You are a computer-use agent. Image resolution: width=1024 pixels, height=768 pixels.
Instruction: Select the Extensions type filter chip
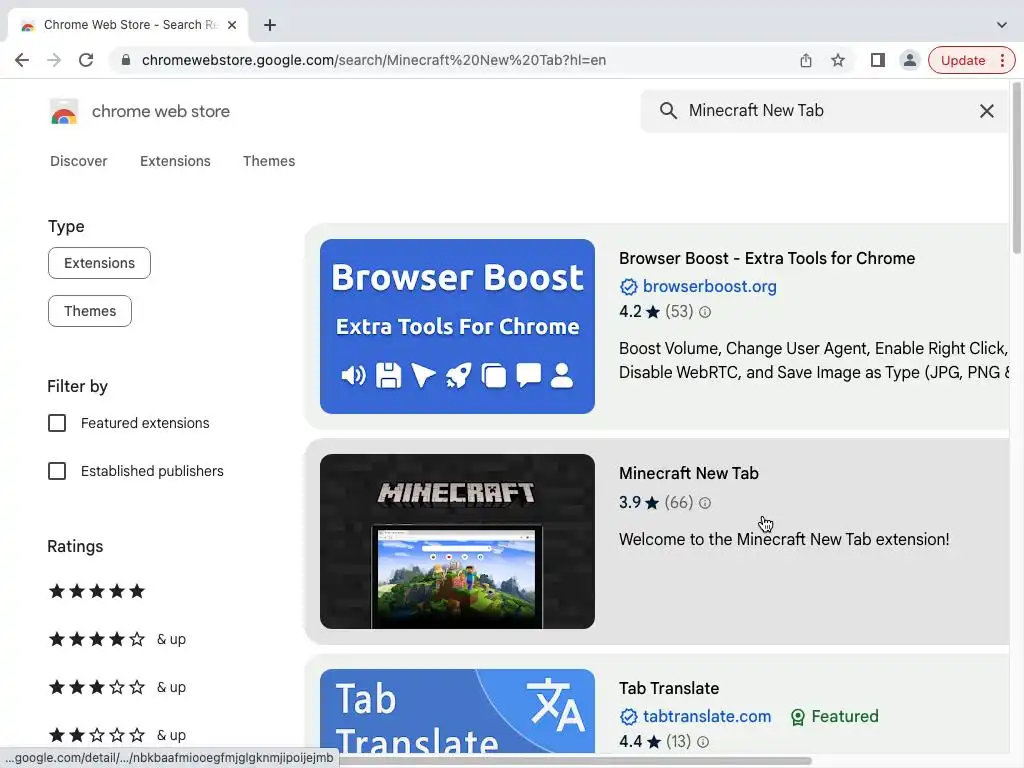click(99, 263)
